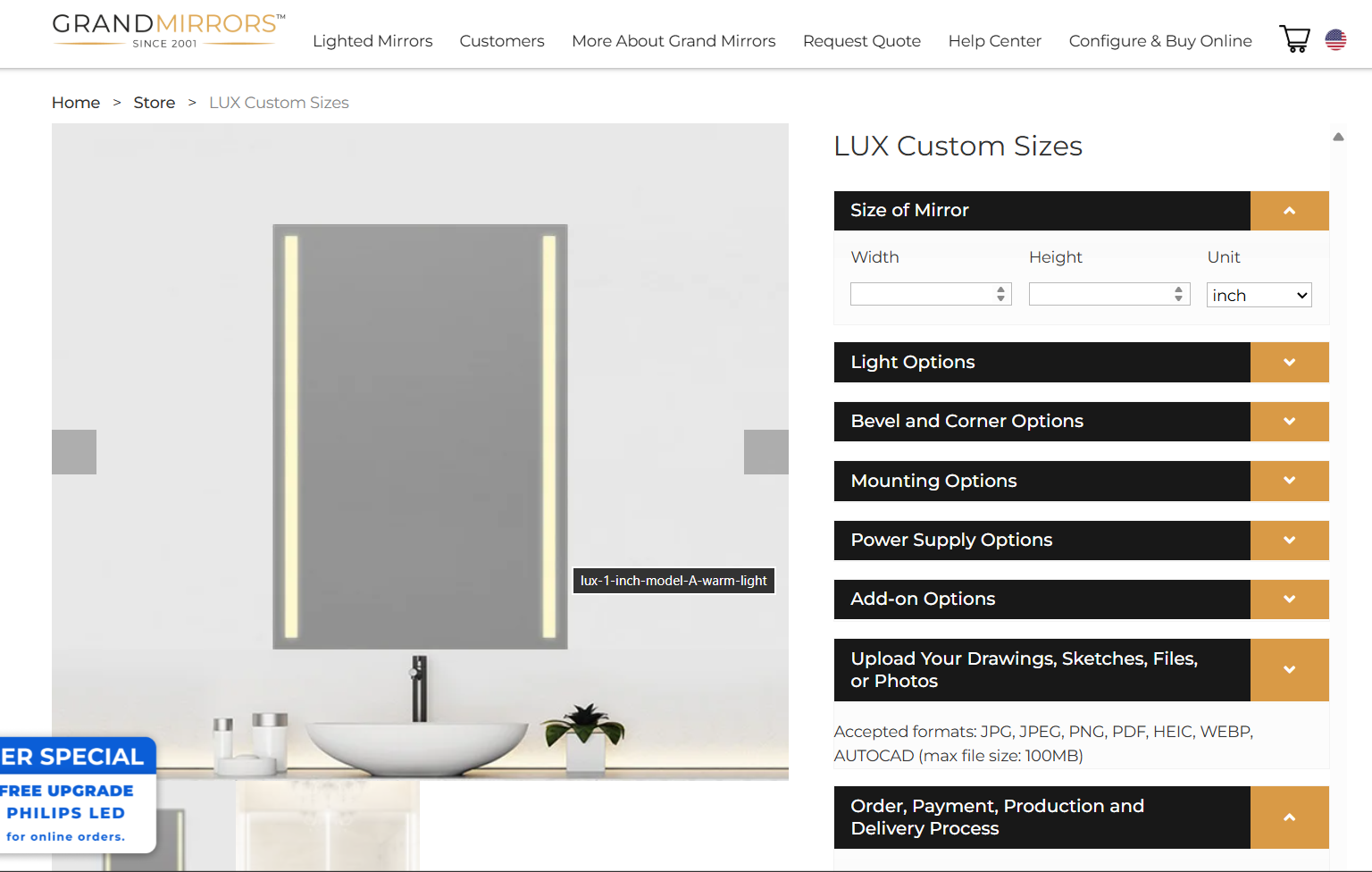Expand the Upload Your Drawings section
1372x872 pixels.
tap(1289, 670)
